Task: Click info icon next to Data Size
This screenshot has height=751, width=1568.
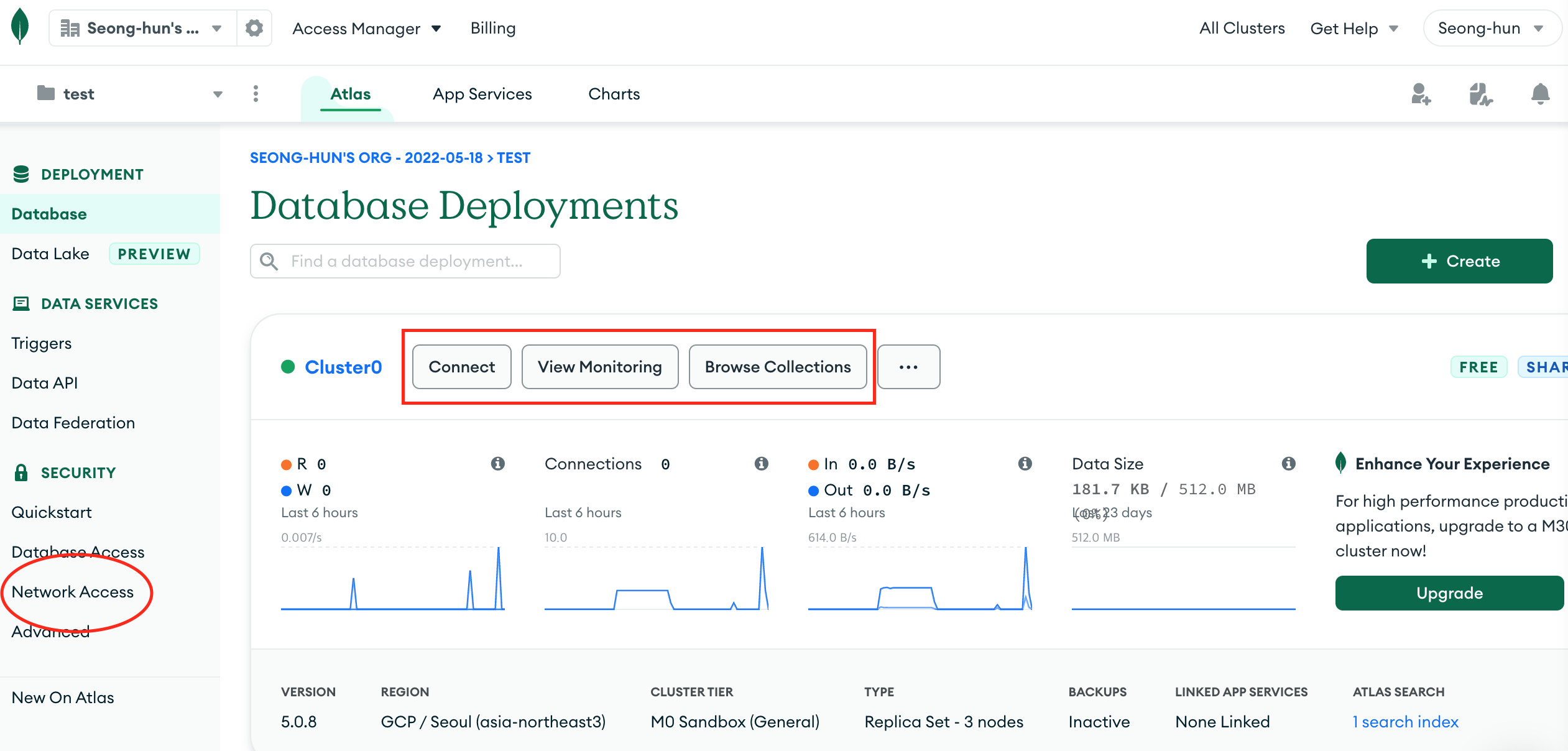Action: 1288,463
